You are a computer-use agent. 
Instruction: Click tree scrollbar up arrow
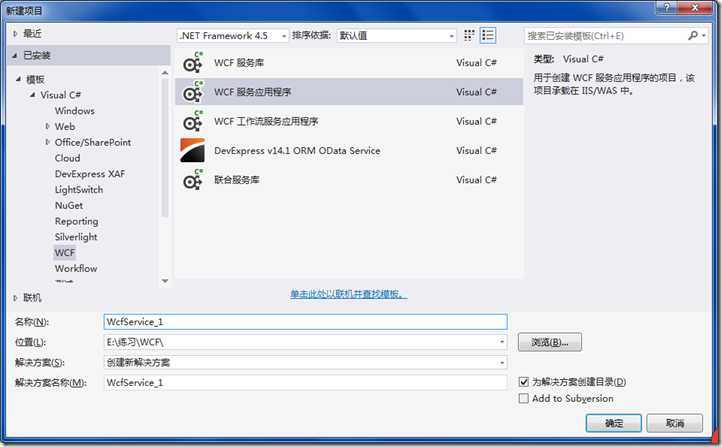pos(165,73)
